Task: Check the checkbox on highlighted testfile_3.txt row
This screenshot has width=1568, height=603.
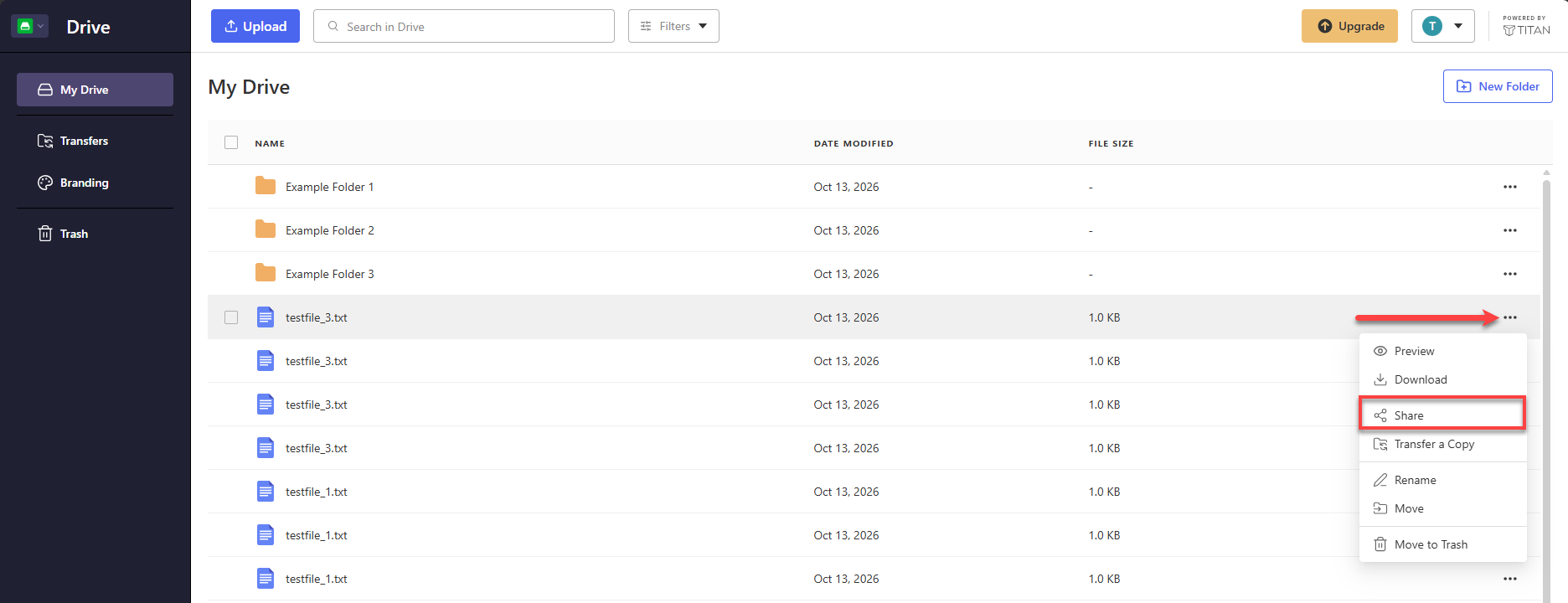Action: (x=231, y=317)
